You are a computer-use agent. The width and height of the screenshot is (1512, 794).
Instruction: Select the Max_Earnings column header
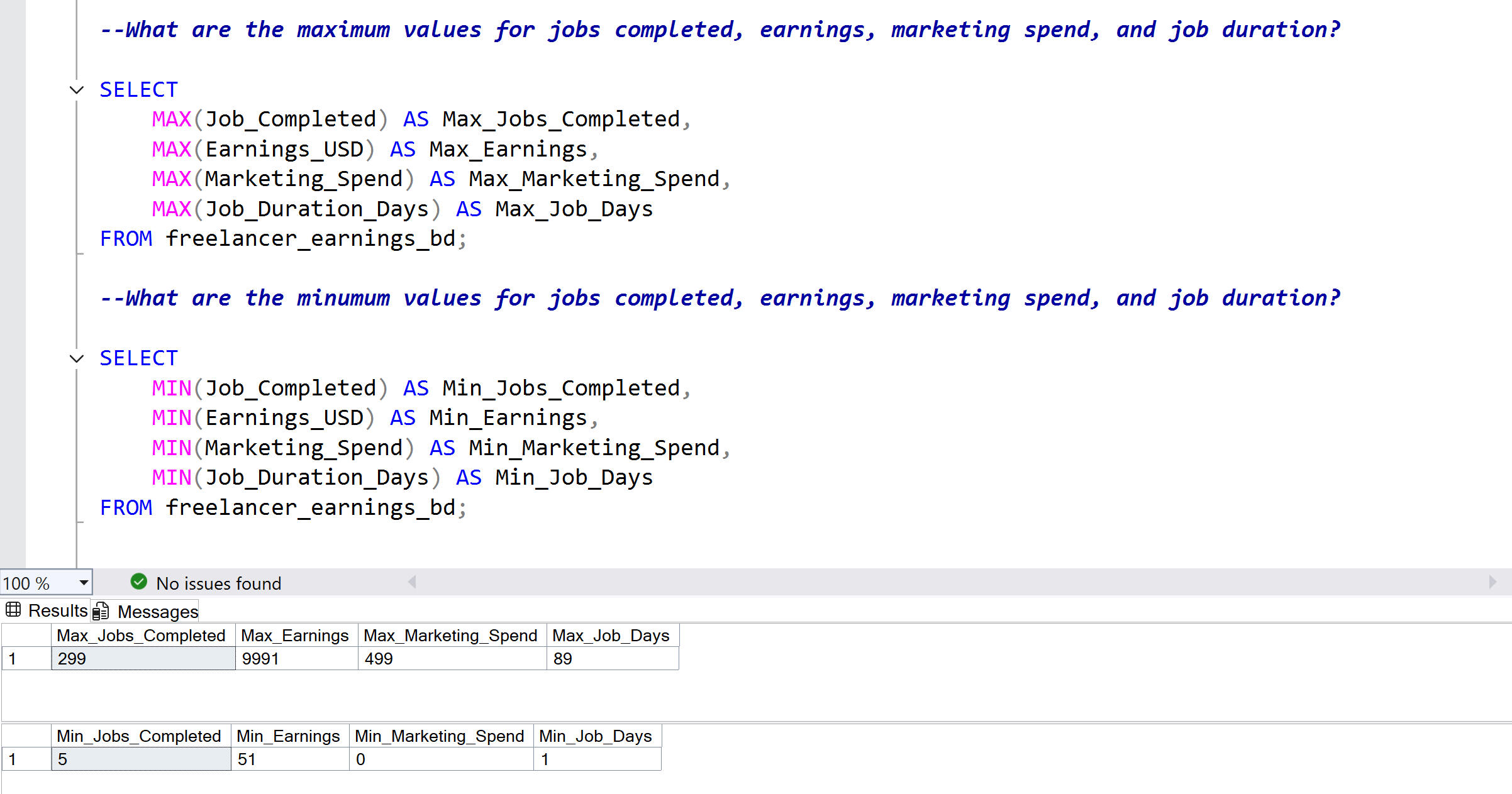pyautogui.click(x=294, y=636)
